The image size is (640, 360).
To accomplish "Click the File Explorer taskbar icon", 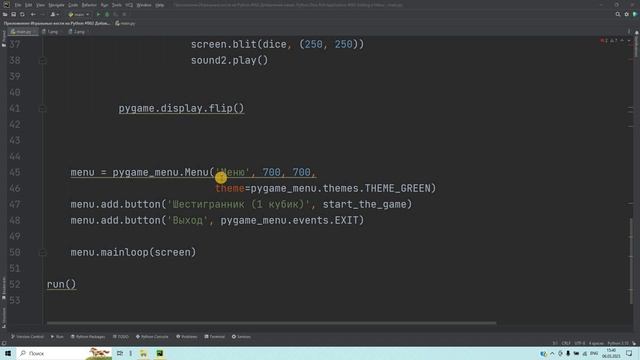I will [143, 353].
